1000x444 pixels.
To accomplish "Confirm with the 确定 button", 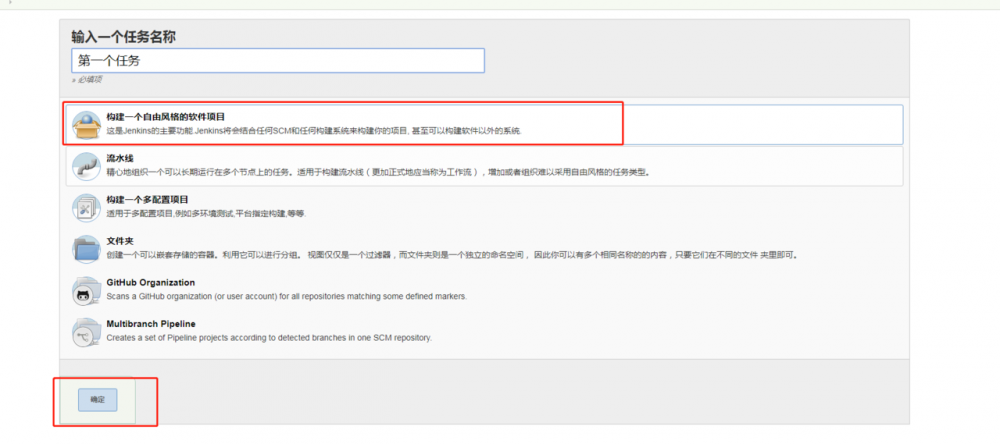I will point(98,400).
